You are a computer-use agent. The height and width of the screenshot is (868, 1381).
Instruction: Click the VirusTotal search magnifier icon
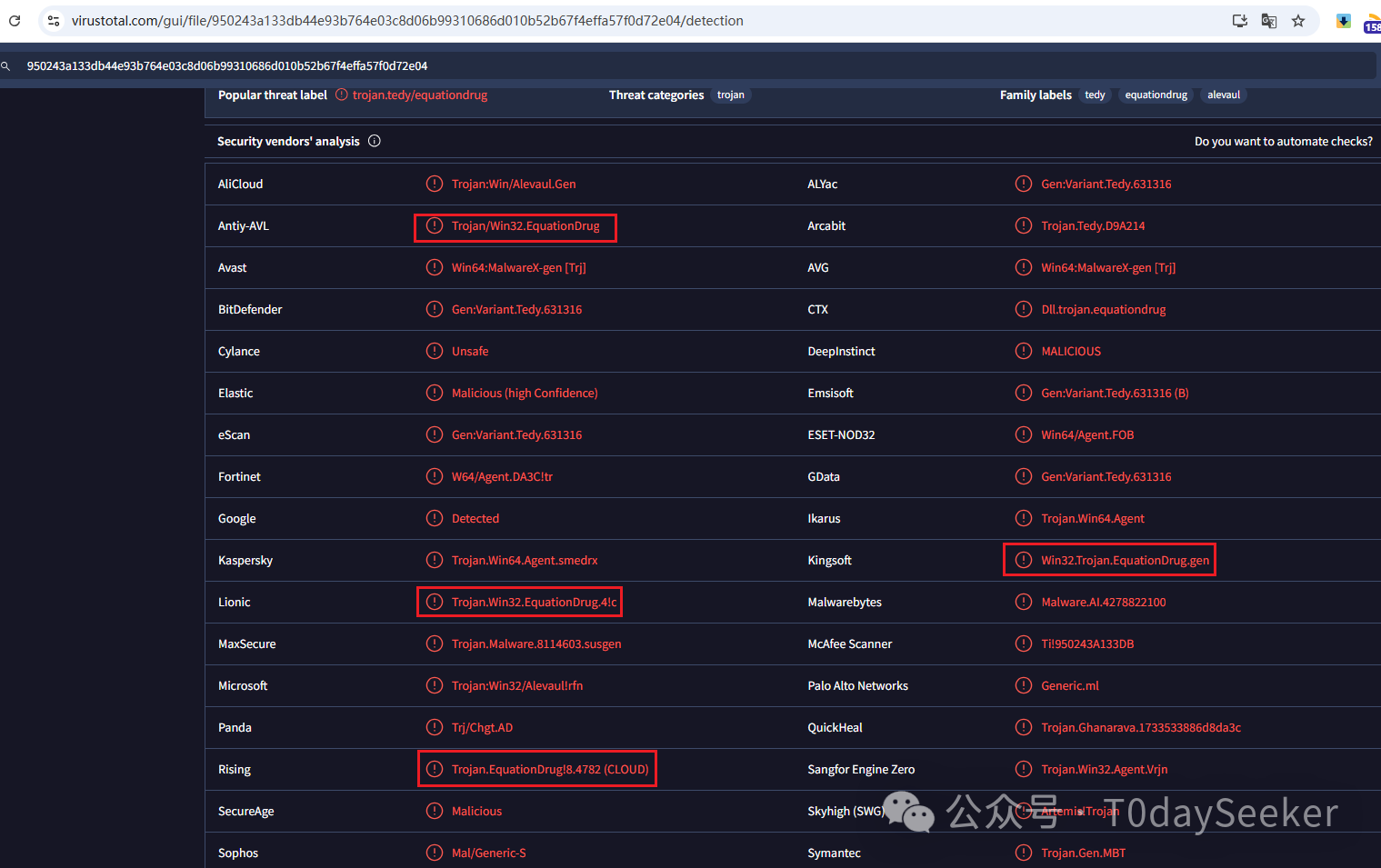click(x=5, y=65)
